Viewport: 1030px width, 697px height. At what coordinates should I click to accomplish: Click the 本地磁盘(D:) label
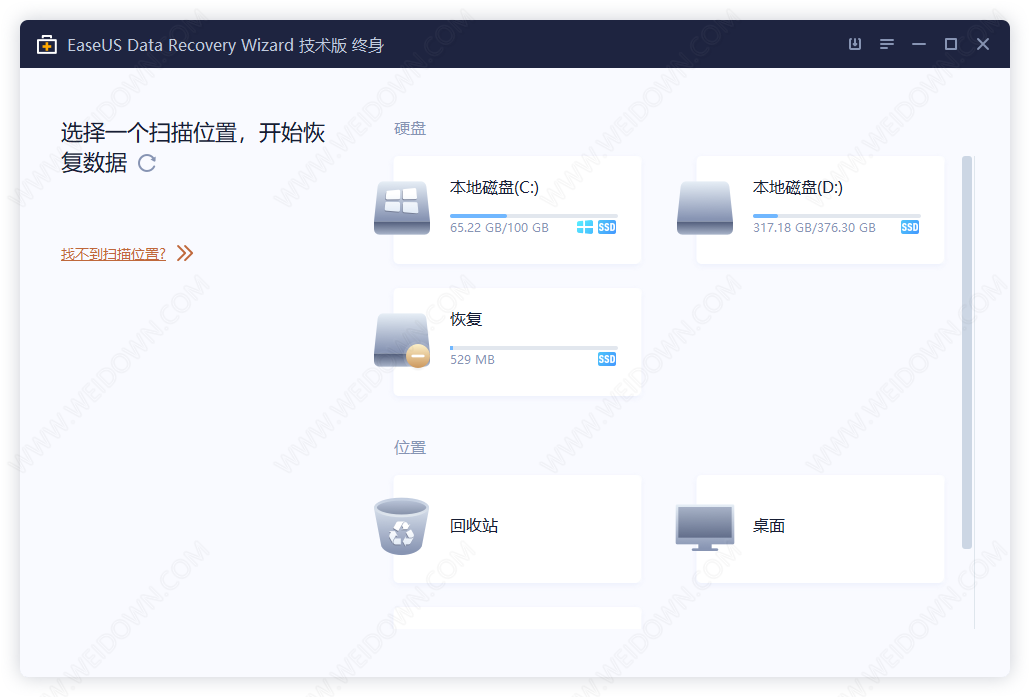[797, 188]
